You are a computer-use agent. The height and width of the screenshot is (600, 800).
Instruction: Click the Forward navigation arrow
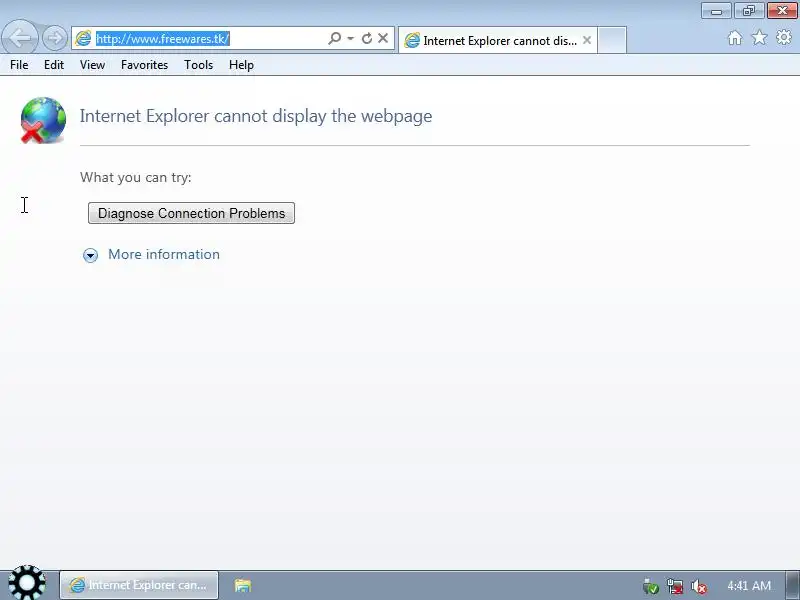click(x=55, y=38)
